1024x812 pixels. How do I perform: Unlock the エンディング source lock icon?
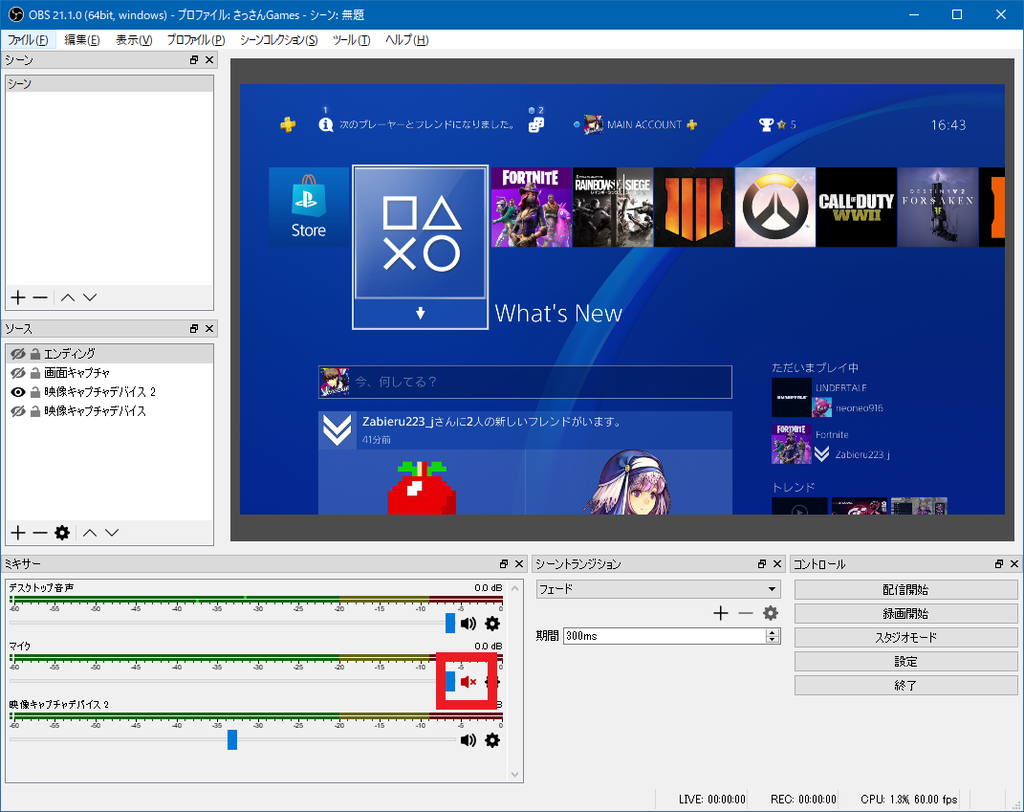35,354
